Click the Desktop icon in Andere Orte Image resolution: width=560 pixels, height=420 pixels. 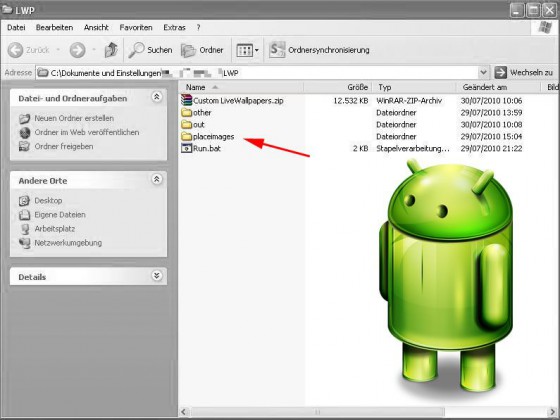click(x=24, y=201)
